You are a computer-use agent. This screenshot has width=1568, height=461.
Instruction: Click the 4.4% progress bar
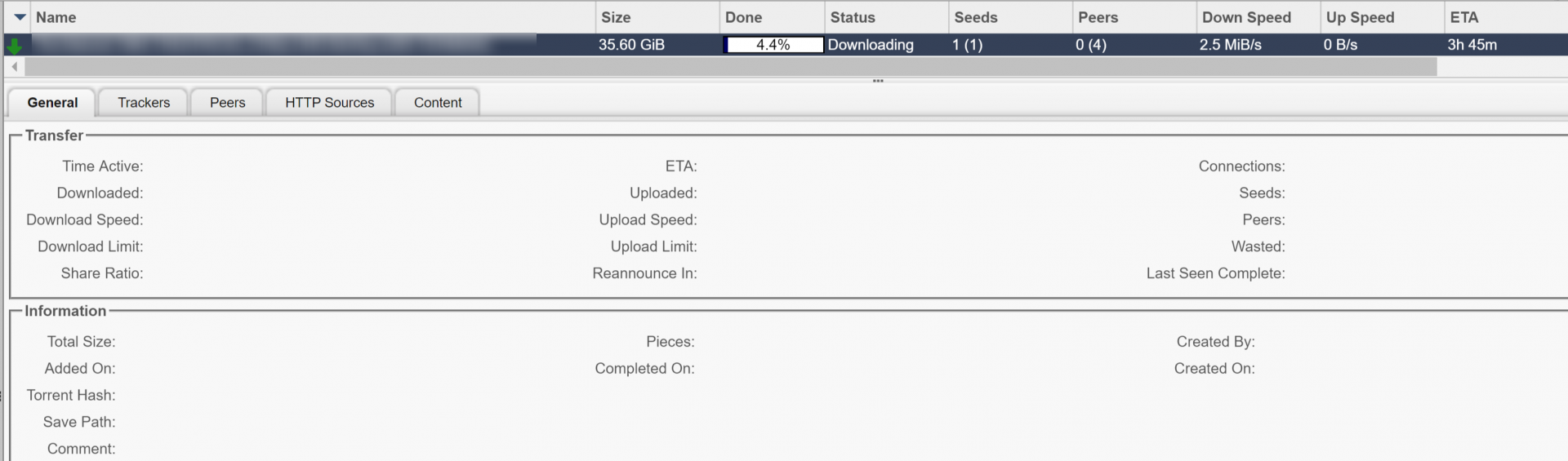(773, 45)
